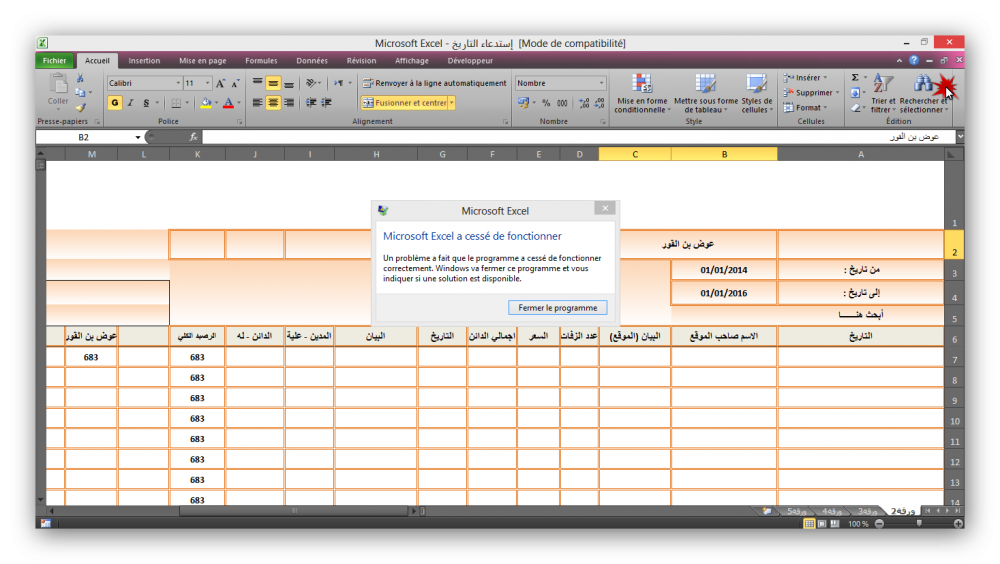Click the align text right icon
The width and height of the screenshot is (1000, 564).
point(289,103)
